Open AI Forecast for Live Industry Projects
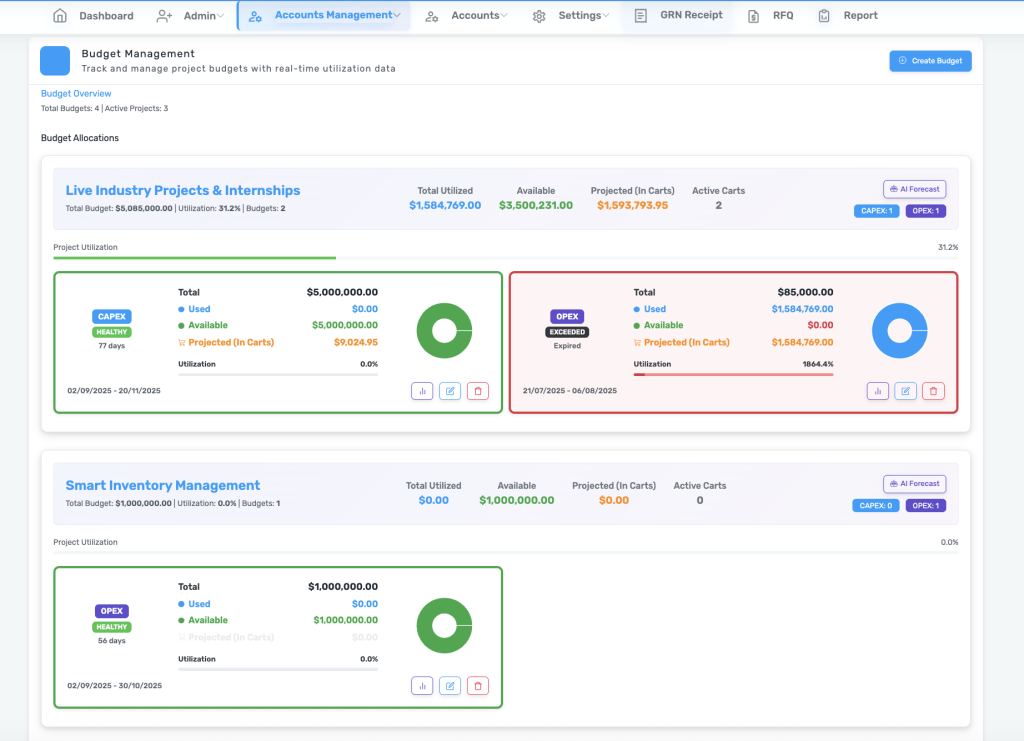1024x741 pixels. click(914, 189)
